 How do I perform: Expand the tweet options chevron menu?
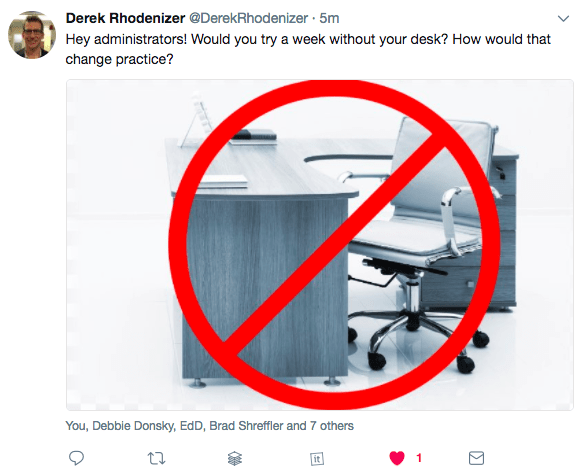pyautogui.click(x=564, y=19)
